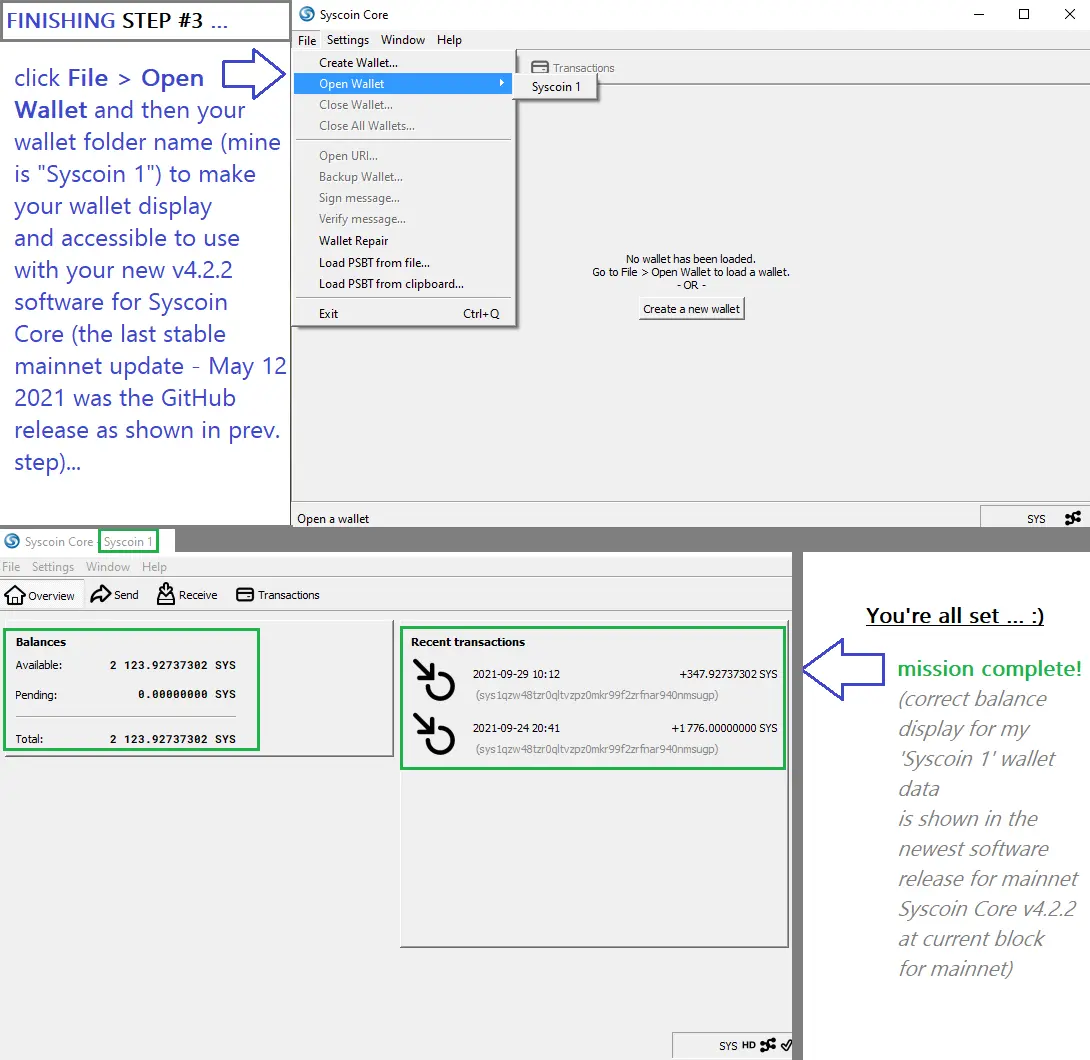Click the HD wallet indicator in the lower status bar
This screenshot has width=1090, height=1060.
coord(749,1045)
